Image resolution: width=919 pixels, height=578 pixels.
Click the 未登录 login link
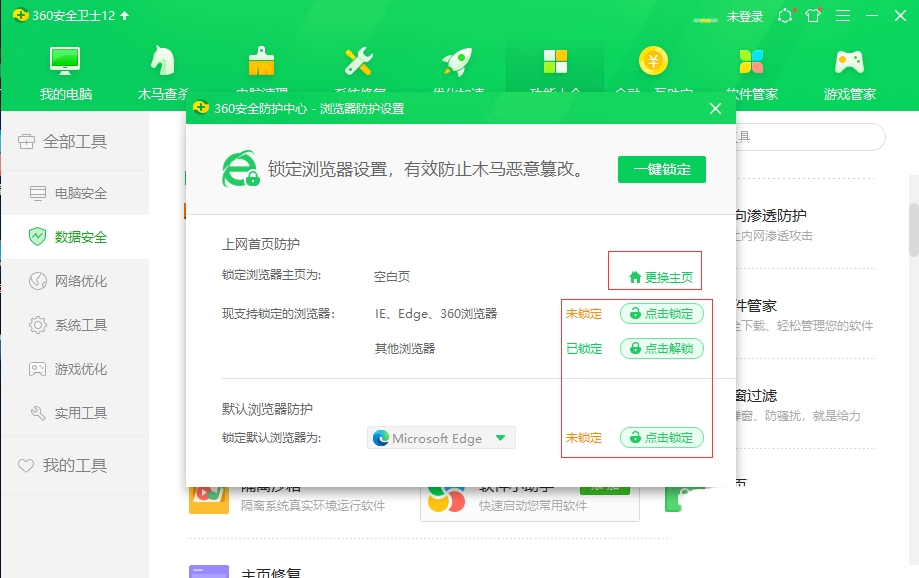pos(744,16)
